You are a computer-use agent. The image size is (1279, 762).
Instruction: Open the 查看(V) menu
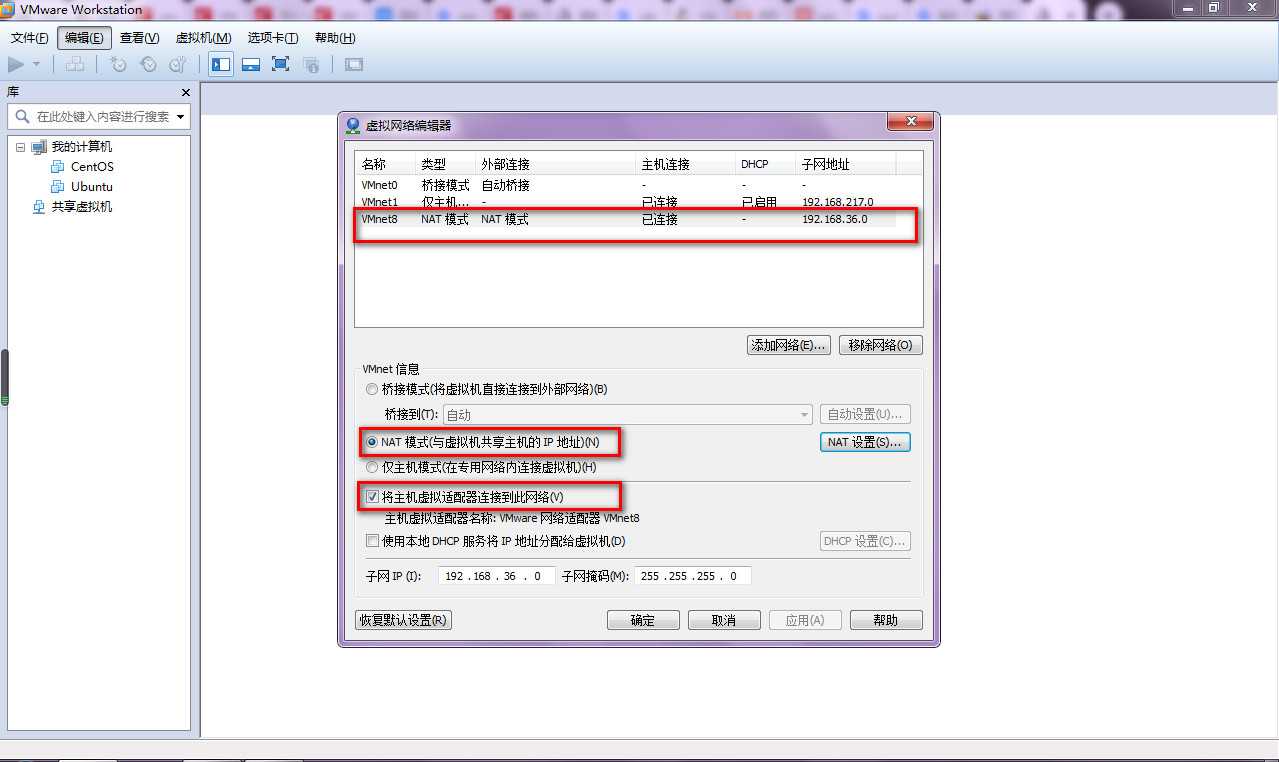139,38
